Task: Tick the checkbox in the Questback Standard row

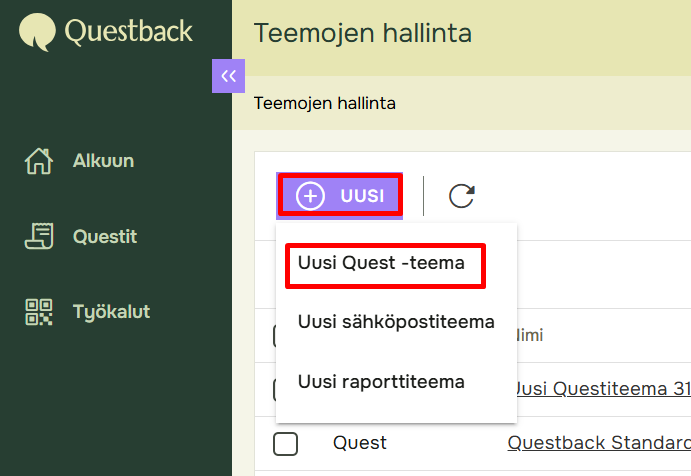Action: (x=286, y=443)
